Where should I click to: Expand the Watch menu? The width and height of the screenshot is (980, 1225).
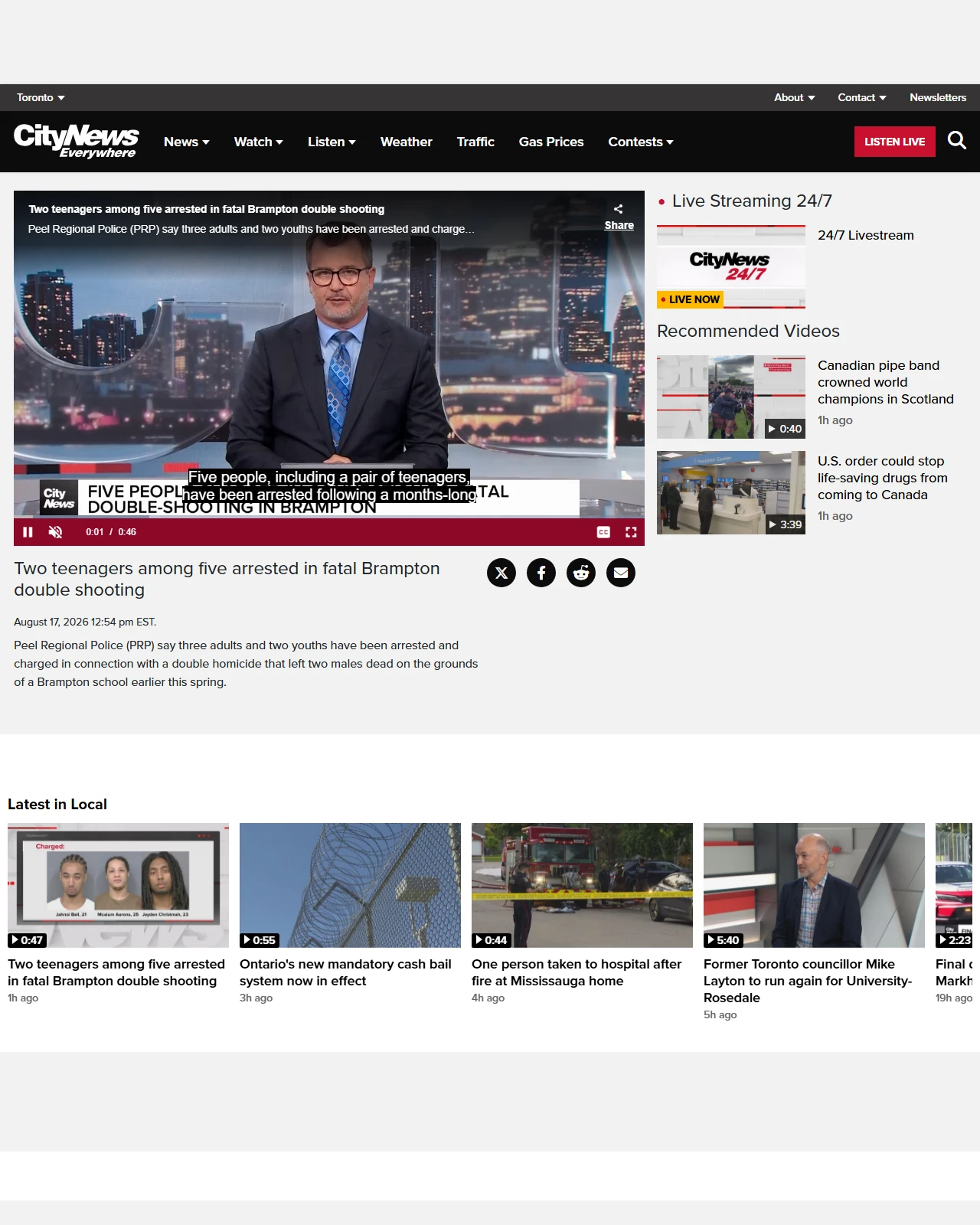click(x=258, y=142)
